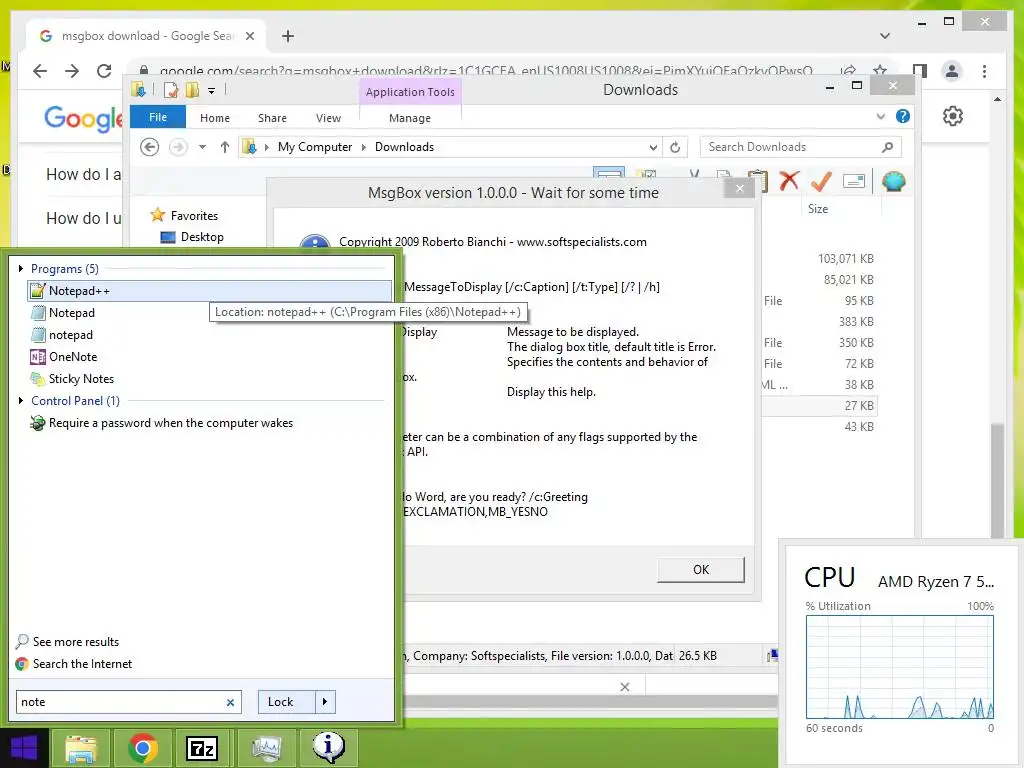
Task: Go back in the Explorer window
Action: tap(150, 147)
